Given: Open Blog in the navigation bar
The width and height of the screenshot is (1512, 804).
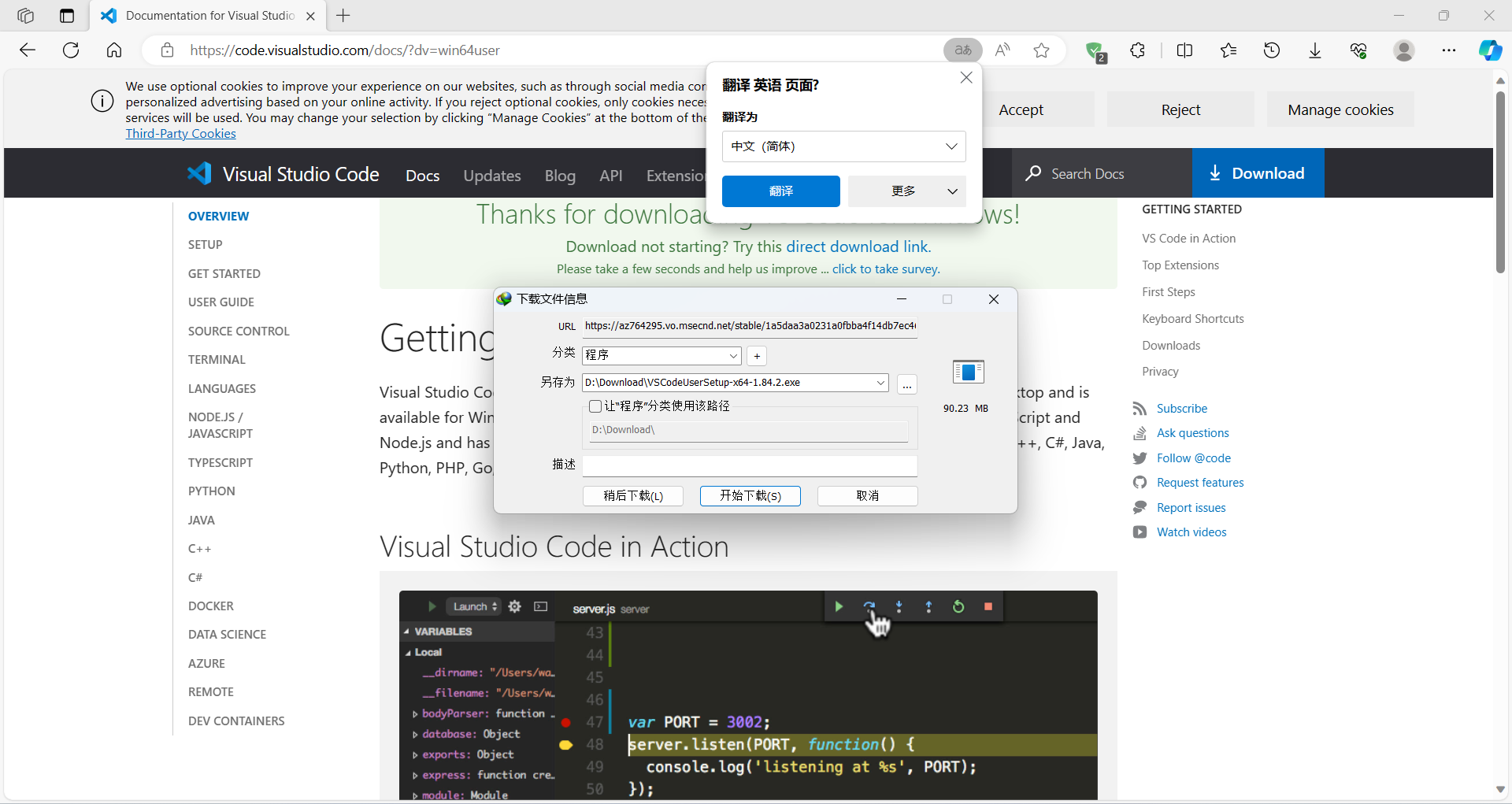Looking at the screenshot, I should [560, 176].
